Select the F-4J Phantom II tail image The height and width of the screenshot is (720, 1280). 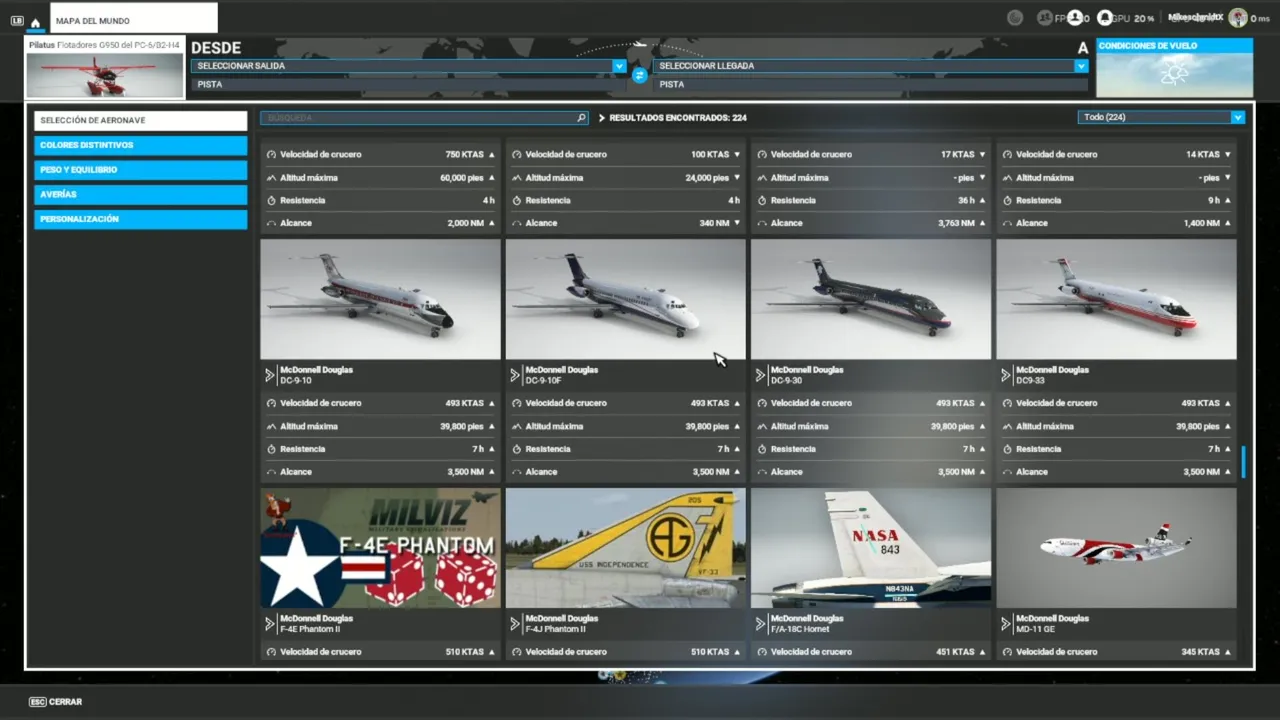click(x=626, y=548)
